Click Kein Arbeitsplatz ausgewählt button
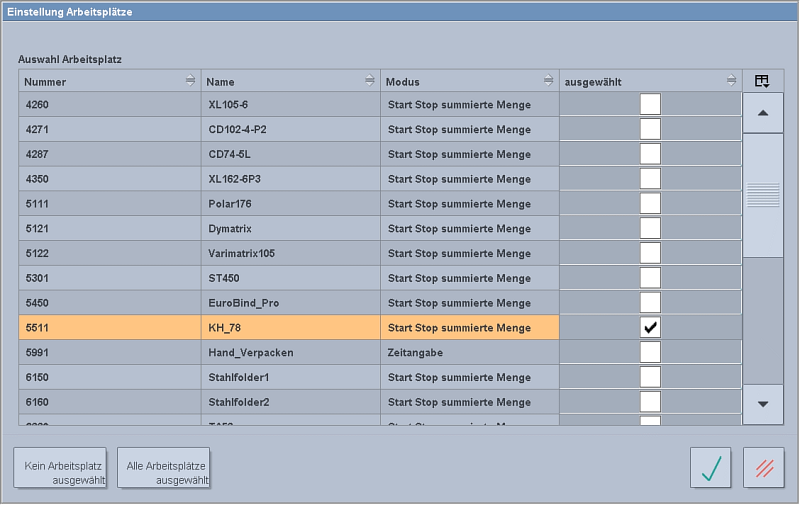This screenshot has height=505, width=800. [x=59, y=467]
